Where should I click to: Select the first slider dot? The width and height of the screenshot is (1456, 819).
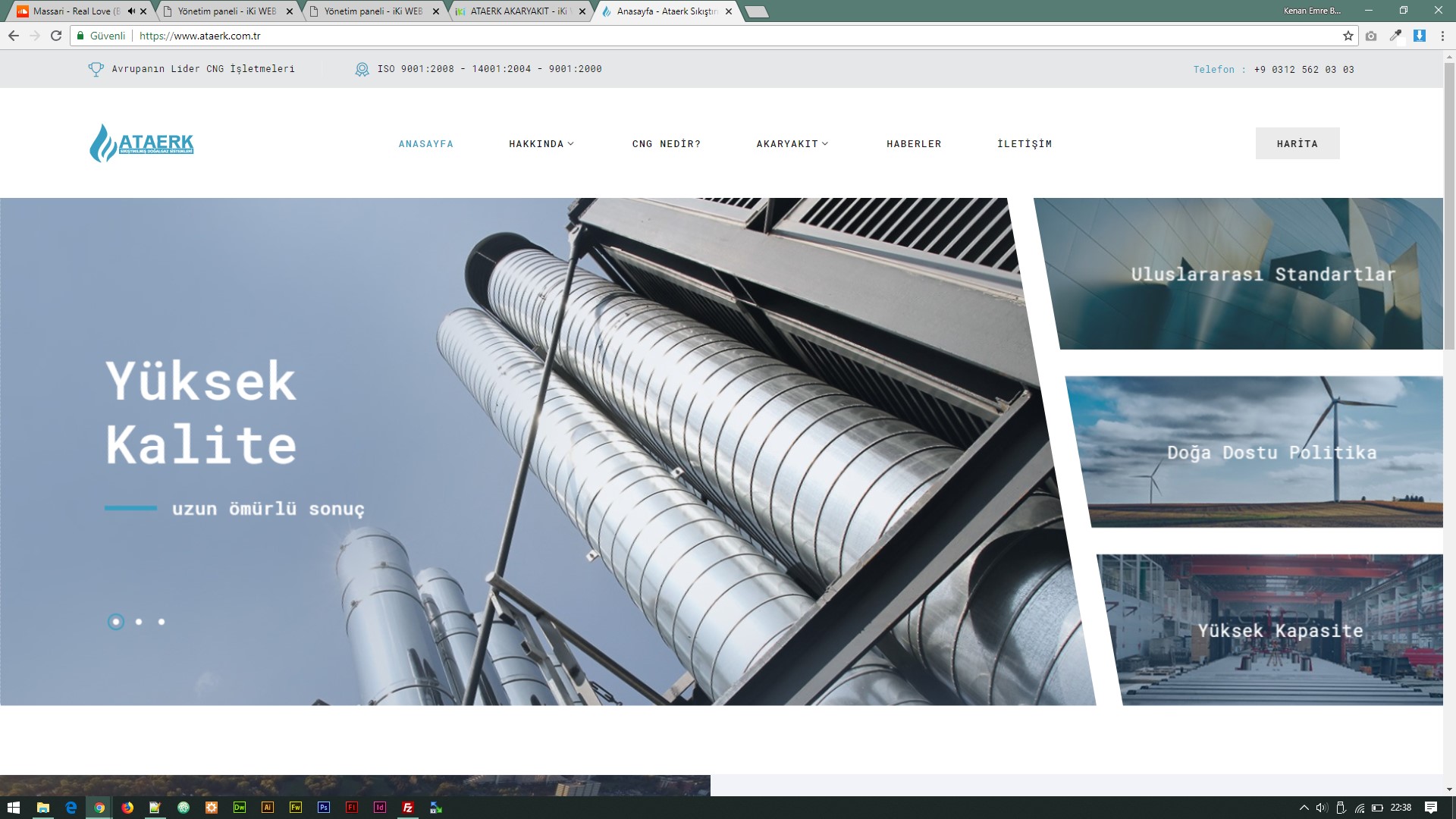[x=115, y=622]
